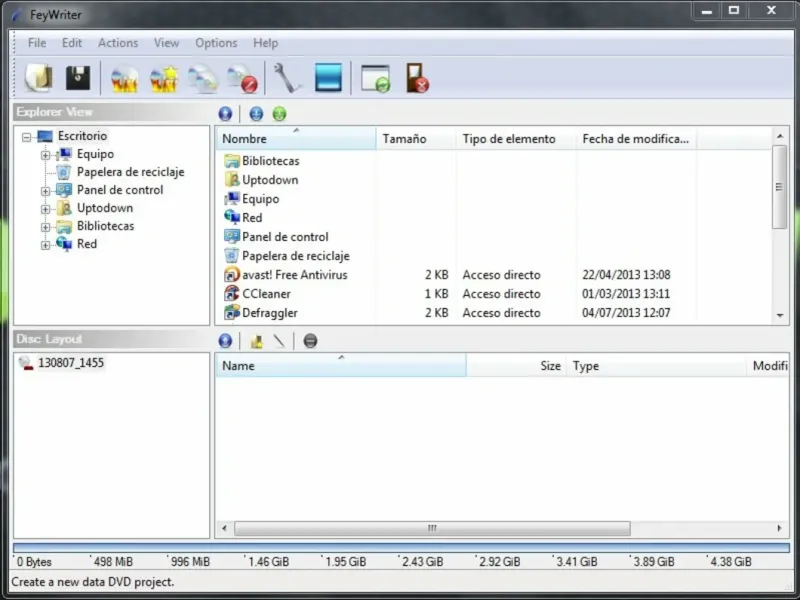Click the date 04/07/2013 12:07

coord(626,313)
